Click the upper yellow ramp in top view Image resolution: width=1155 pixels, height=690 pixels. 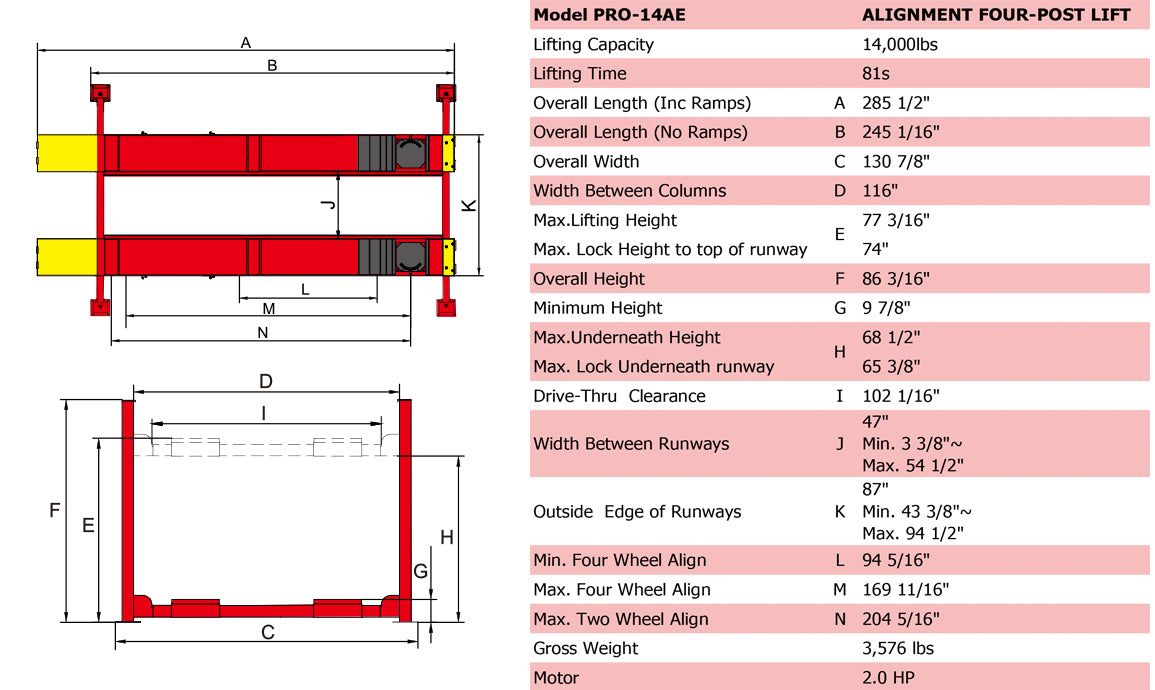(67, 153)
